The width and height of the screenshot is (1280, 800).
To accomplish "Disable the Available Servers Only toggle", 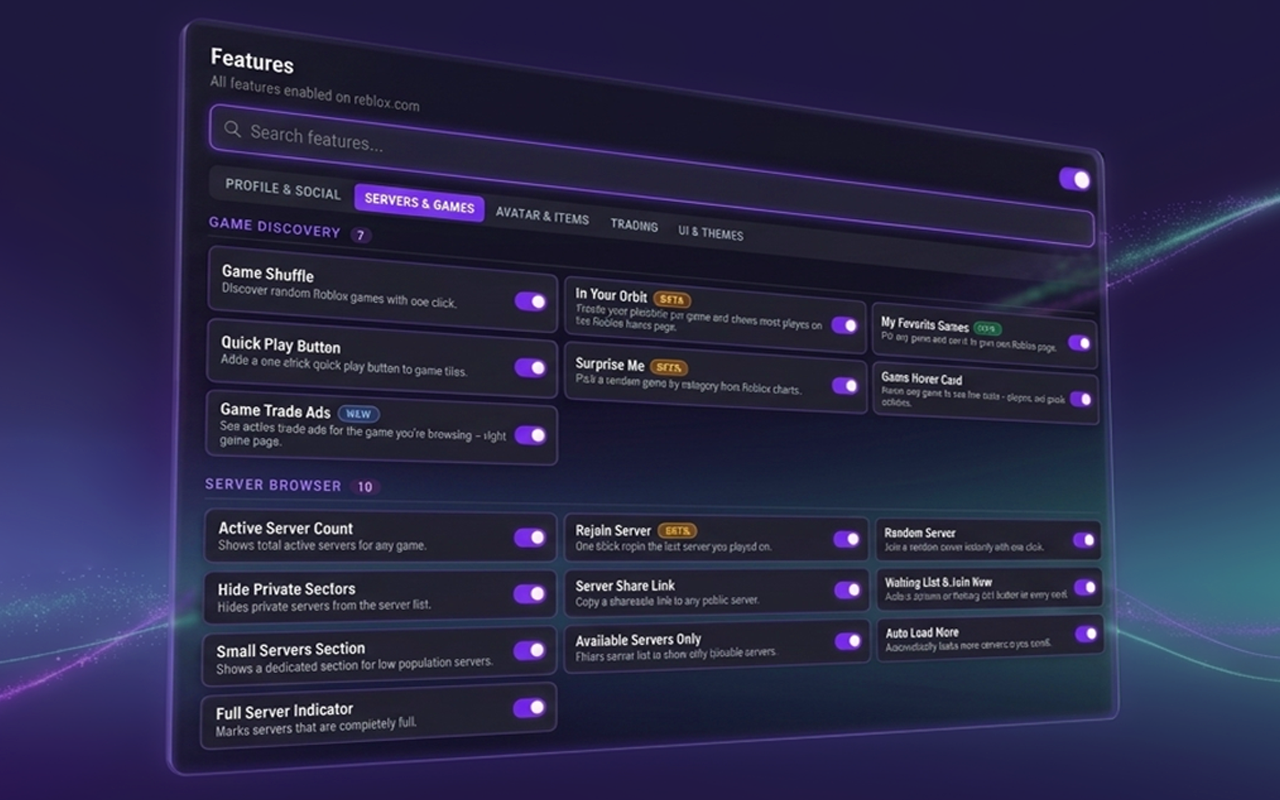I will pos(848,641).
